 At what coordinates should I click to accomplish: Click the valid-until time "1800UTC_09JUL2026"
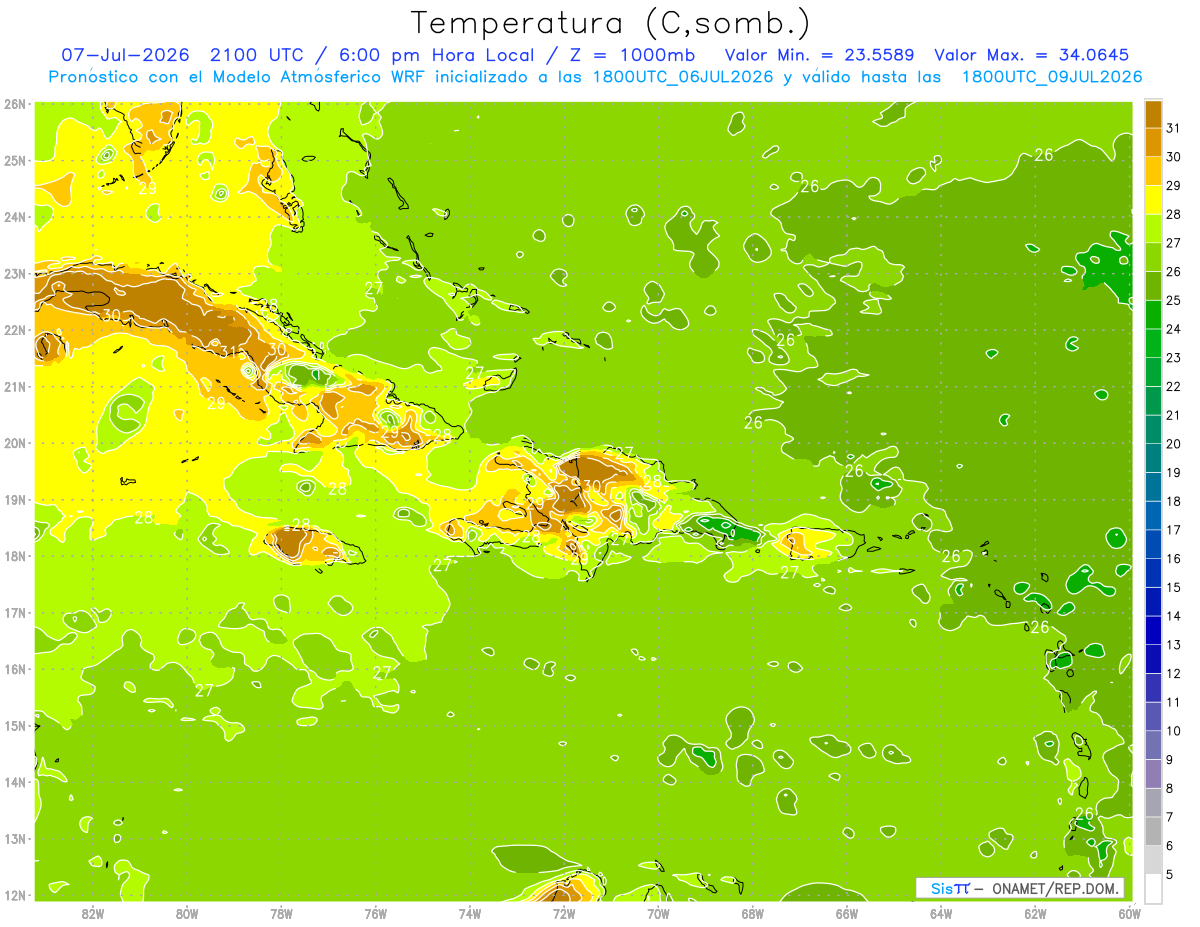tap(1052, 77)
